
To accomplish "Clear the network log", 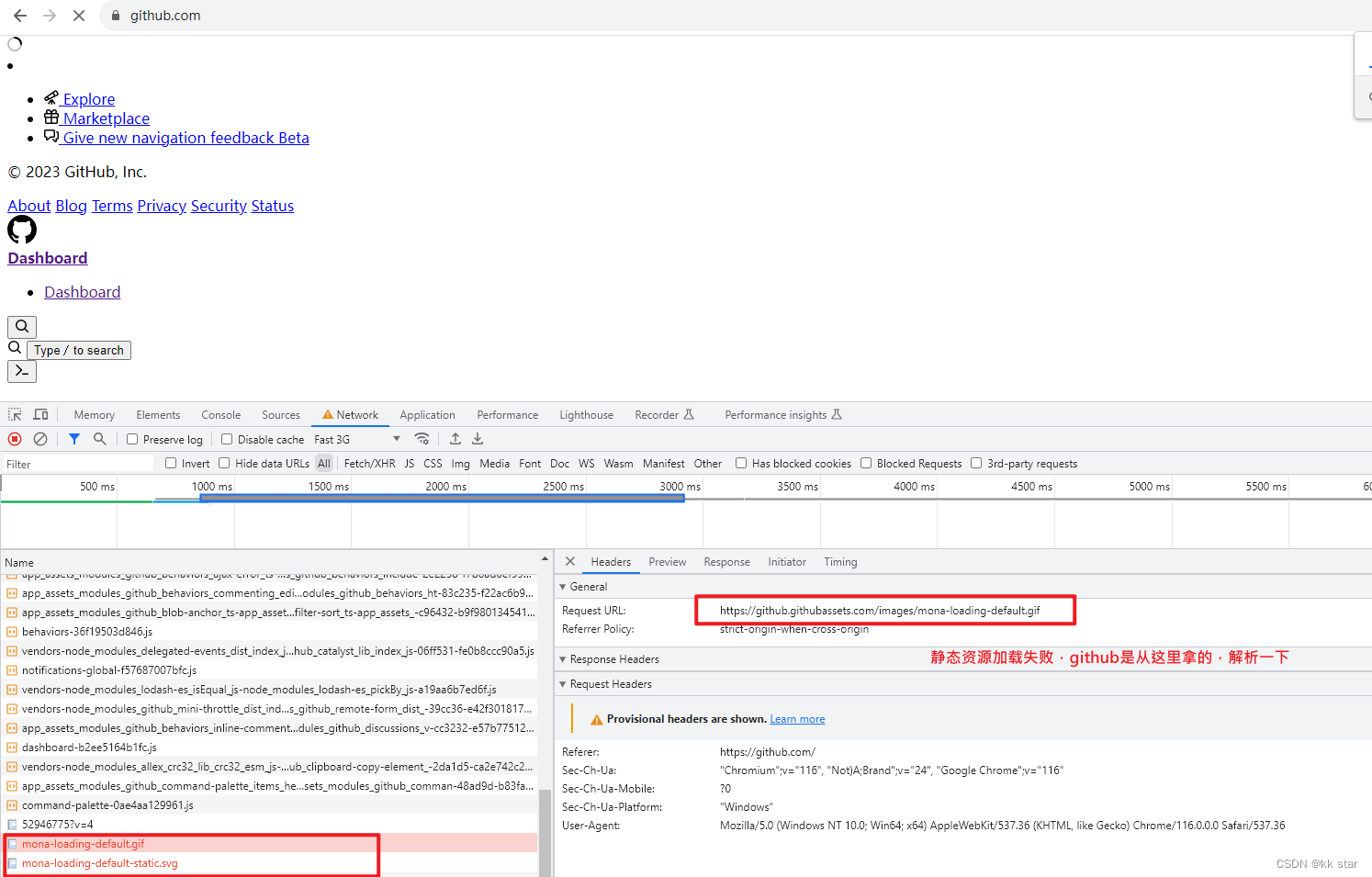I will click(x=40, y=439).
